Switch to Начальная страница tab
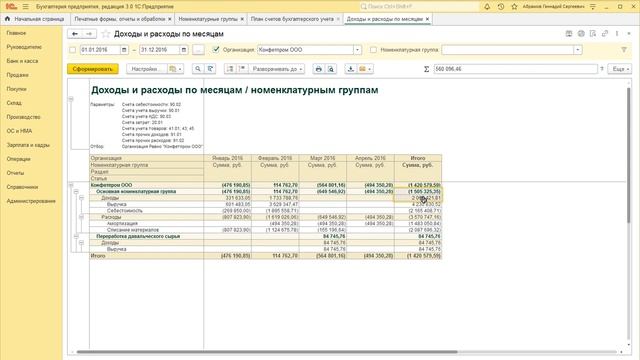The image size is (640, 360). point(36,19)
